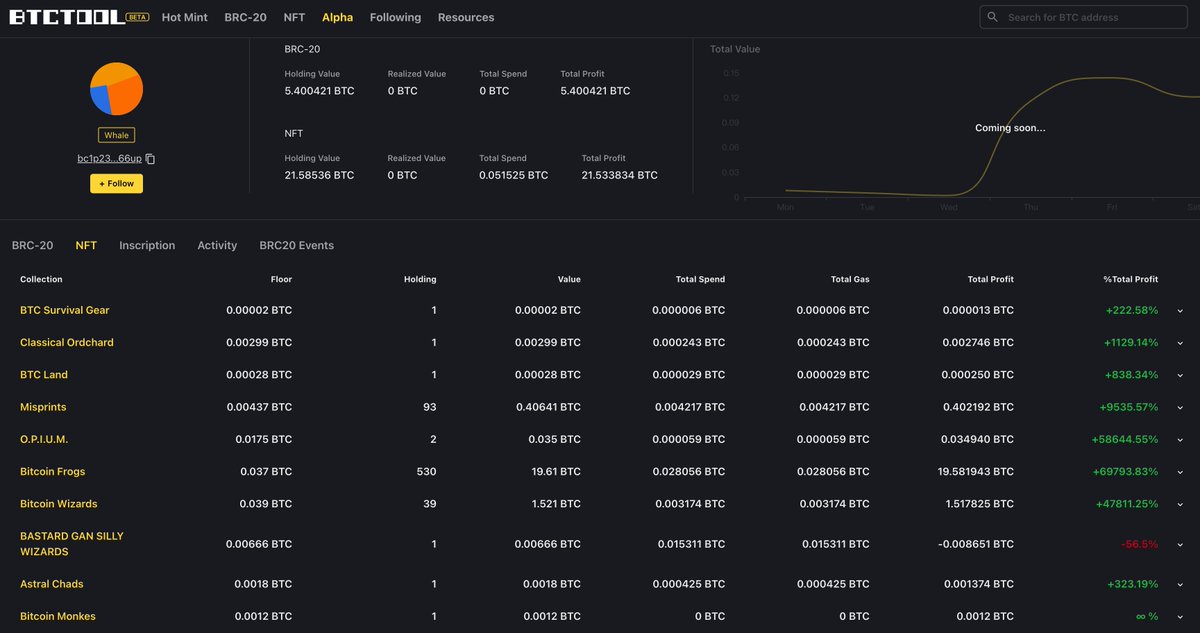Click the 530 holding cell

(x=427, y=472)
